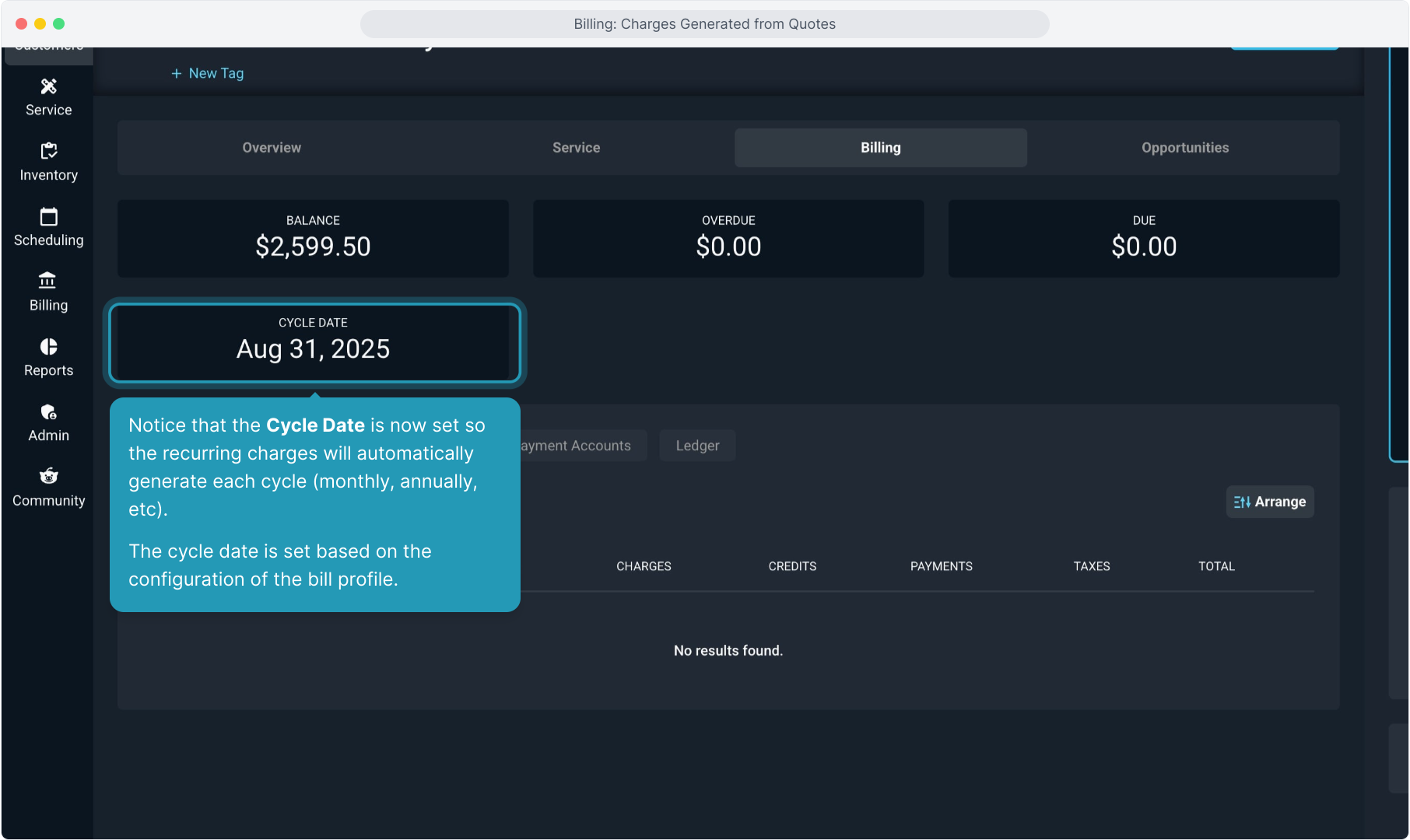Switch to the Service tab
Screen dimensions: 1410x840
[576, 148]
